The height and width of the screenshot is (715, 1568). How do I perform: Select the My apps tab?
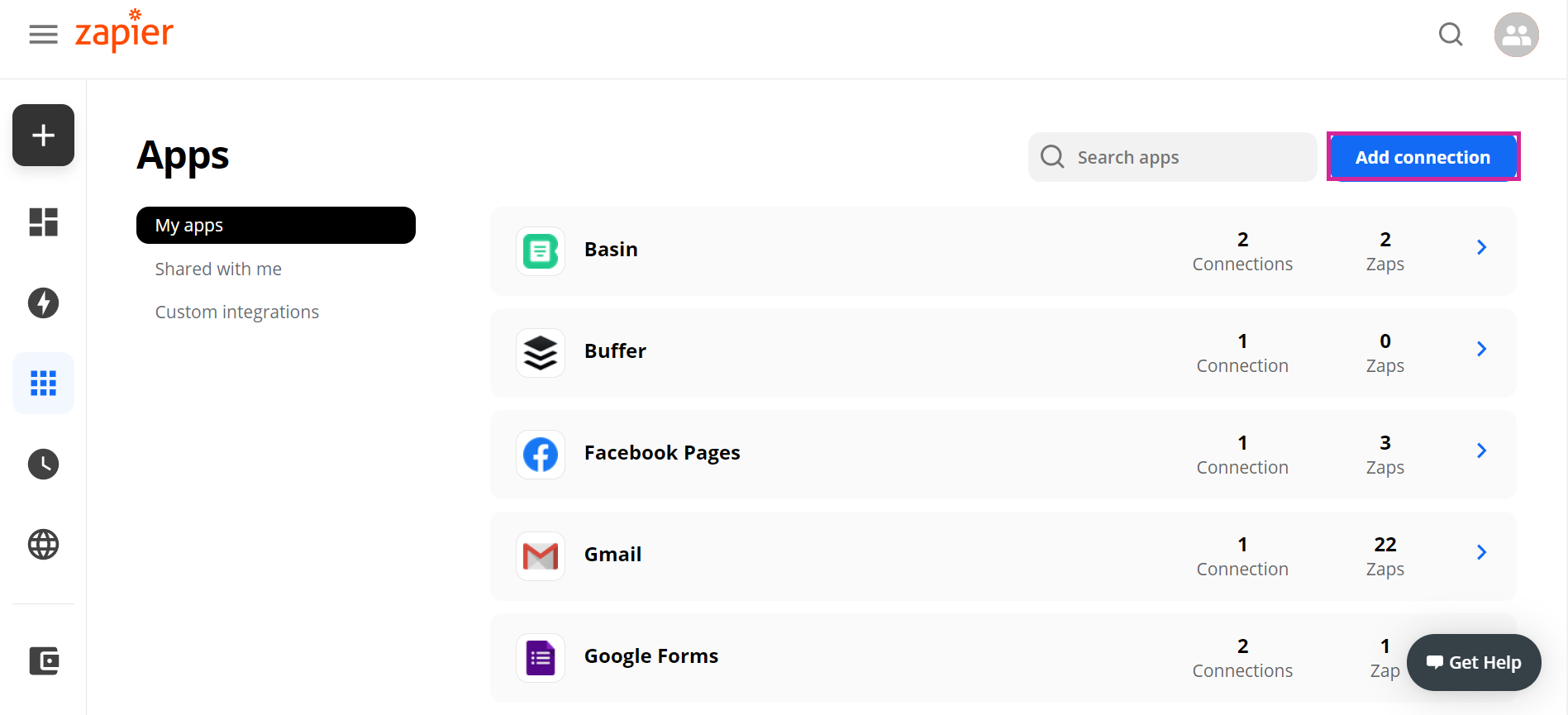click(275, 225)
